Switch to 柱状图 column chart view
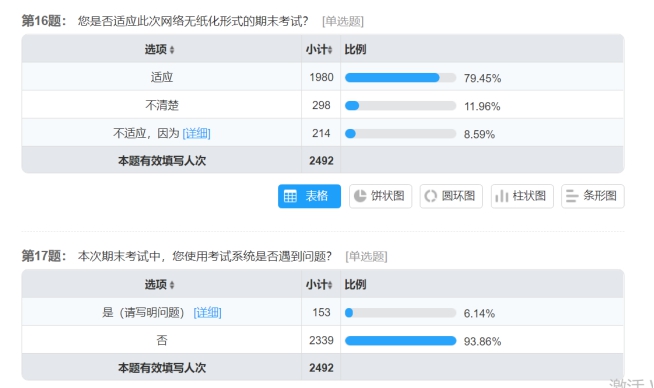The height and width of the screenshot is (388, 654). coord(522,196)
